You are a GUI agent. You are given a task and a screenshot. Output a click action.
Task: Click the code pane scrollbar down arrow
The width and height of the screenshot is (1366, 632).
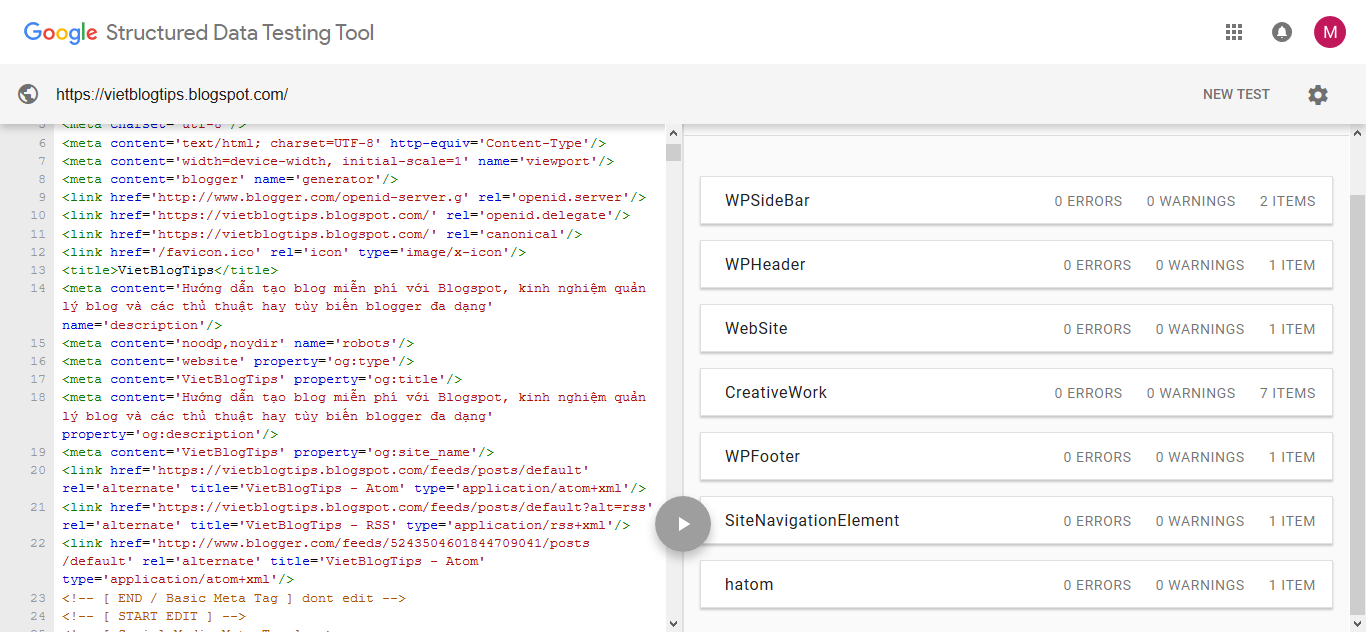coord(673,623)
